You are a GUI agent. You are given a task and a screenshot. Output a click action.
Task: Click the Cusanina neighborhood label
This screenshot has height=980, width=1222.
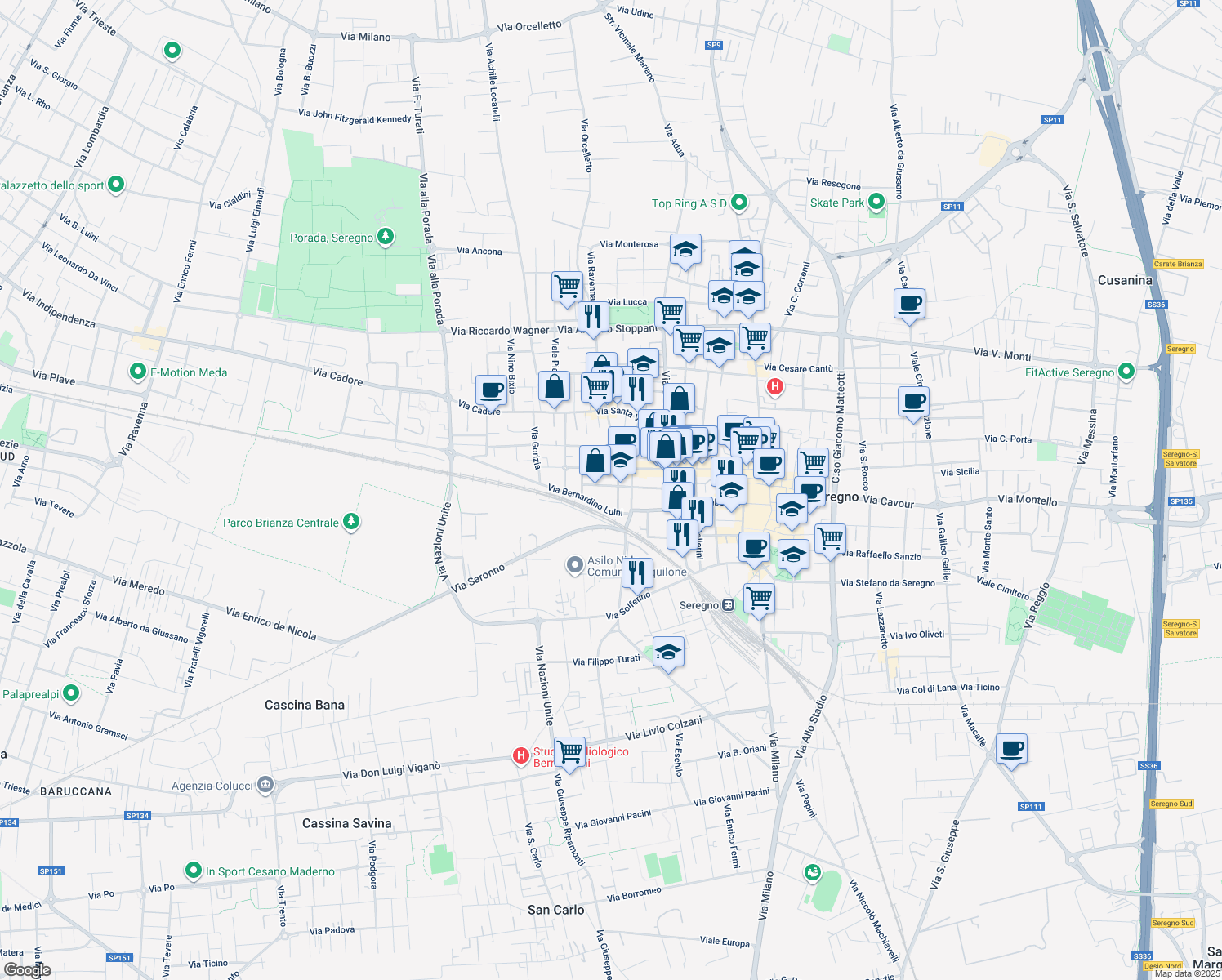1125,280
